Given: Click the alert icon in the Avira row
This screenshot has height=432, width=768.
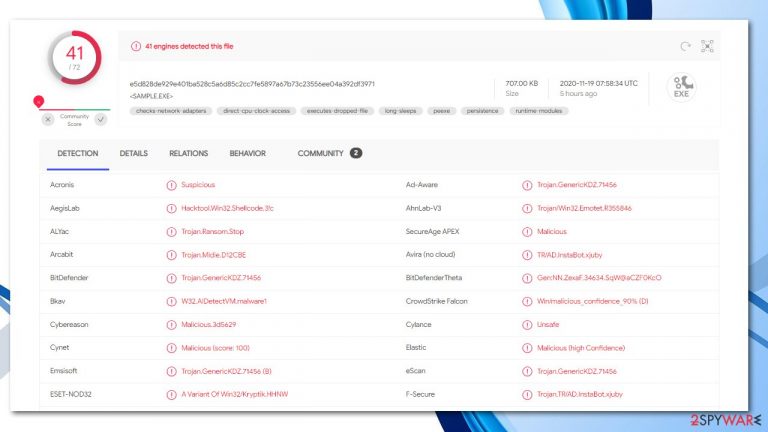Looking at the screenshot, I should [527, 255].
